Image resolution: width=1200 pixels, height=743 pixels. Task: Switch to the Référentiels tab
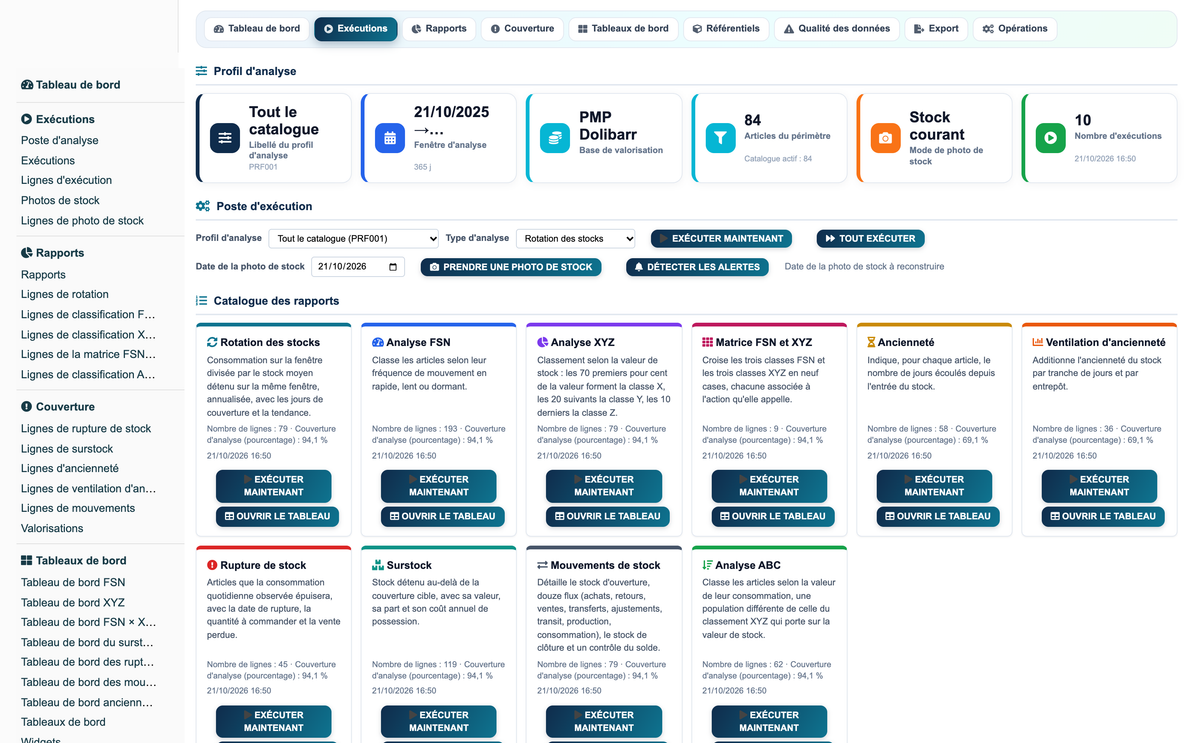(727, 29)
